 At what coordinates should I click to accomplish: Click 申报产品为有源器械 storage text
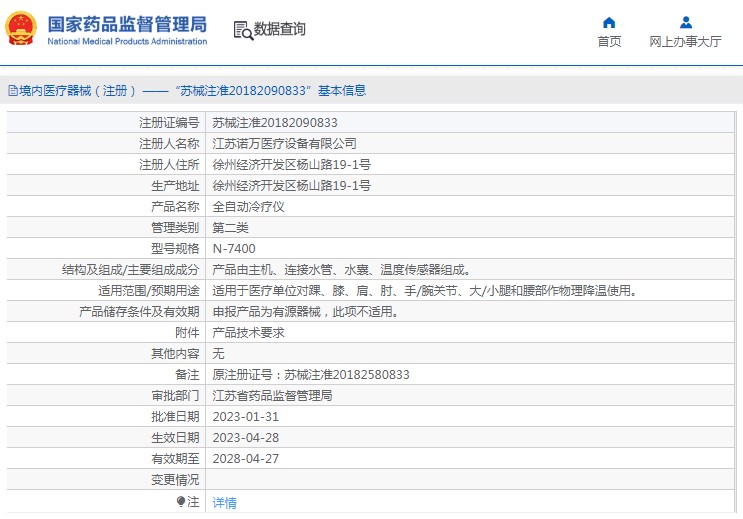[306, 312]
